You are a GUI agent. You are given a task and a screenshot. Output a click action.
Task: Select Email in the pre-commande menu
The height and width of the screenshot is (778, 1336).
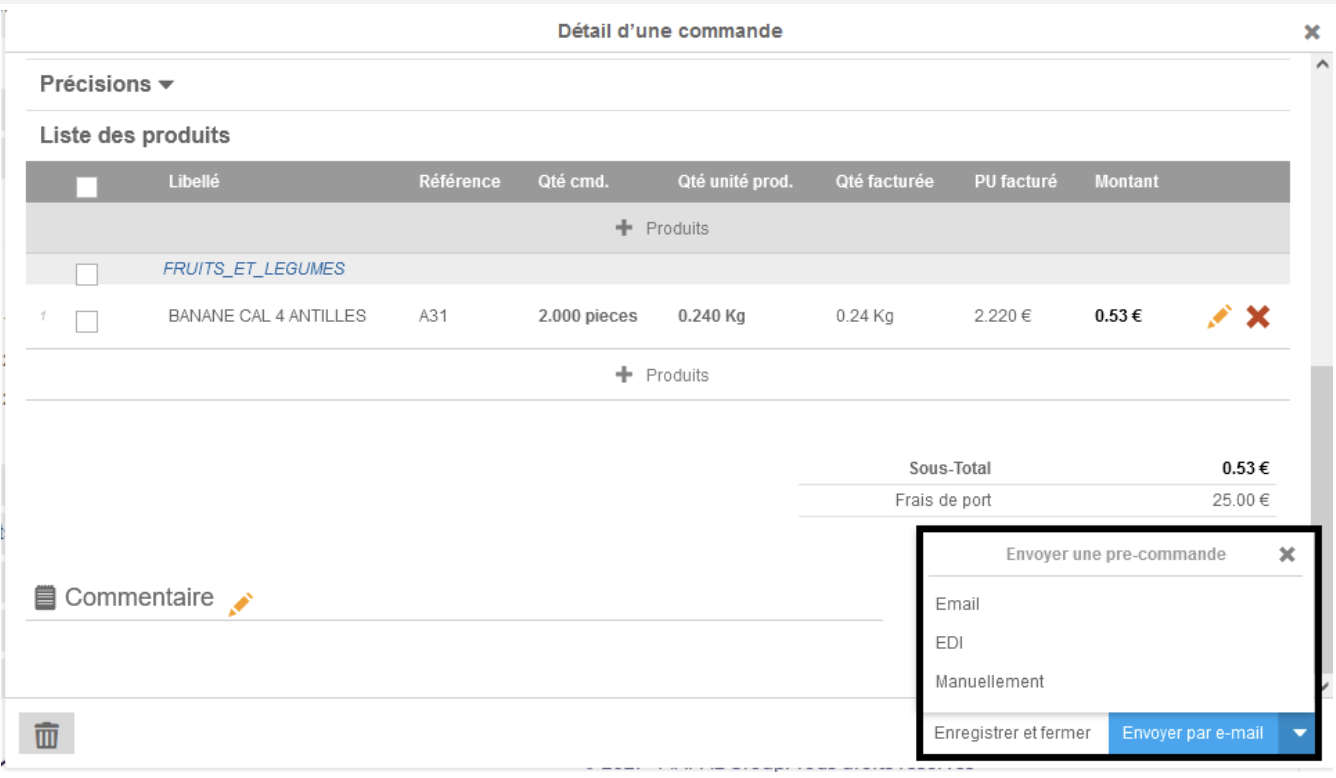[x=957, y=604]
